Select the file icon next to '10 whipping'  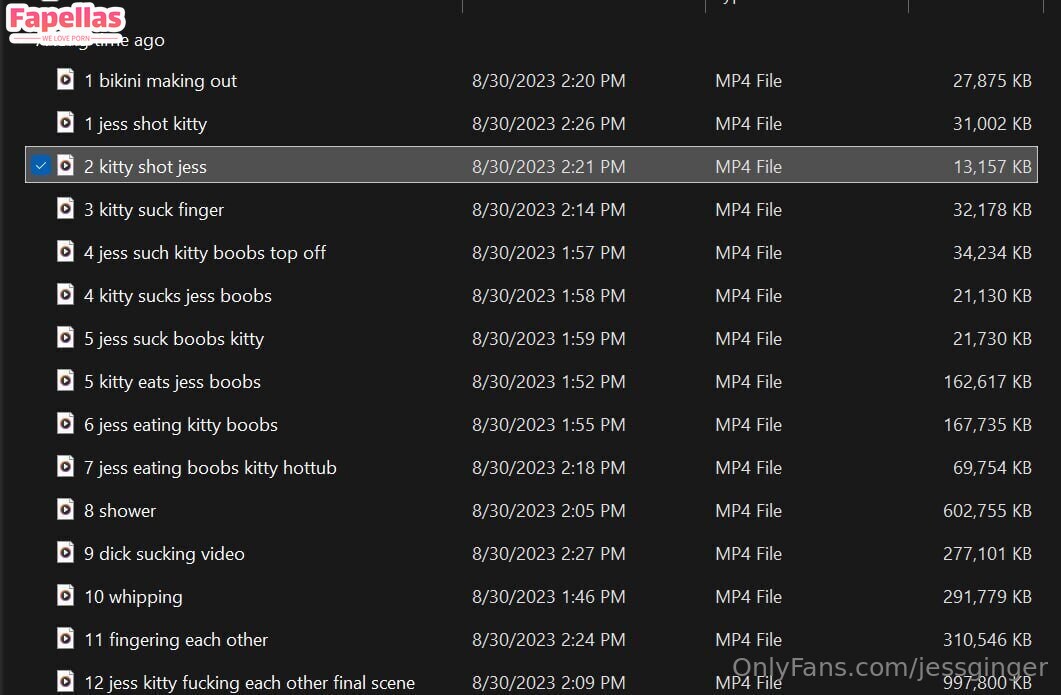click(65, 596)
